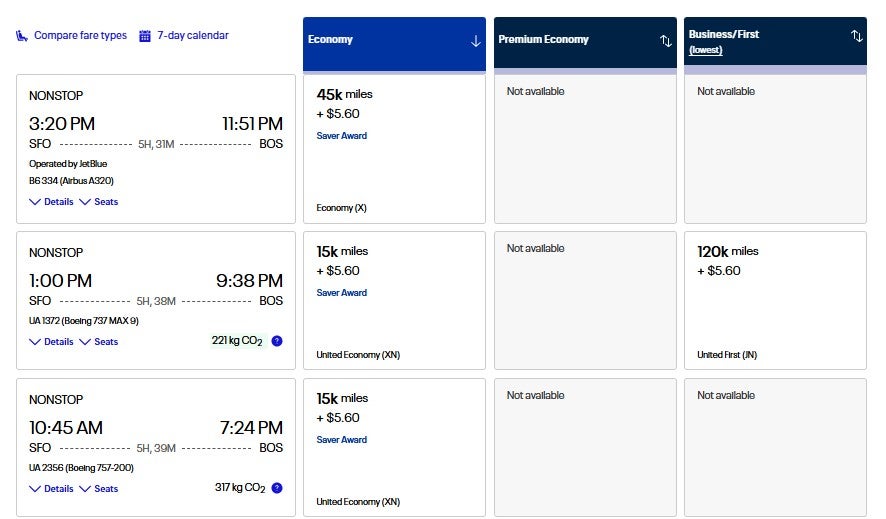Click the 7-day calendar icon
The height and width of the screenshot is (519, 886).
coord(145,36)
